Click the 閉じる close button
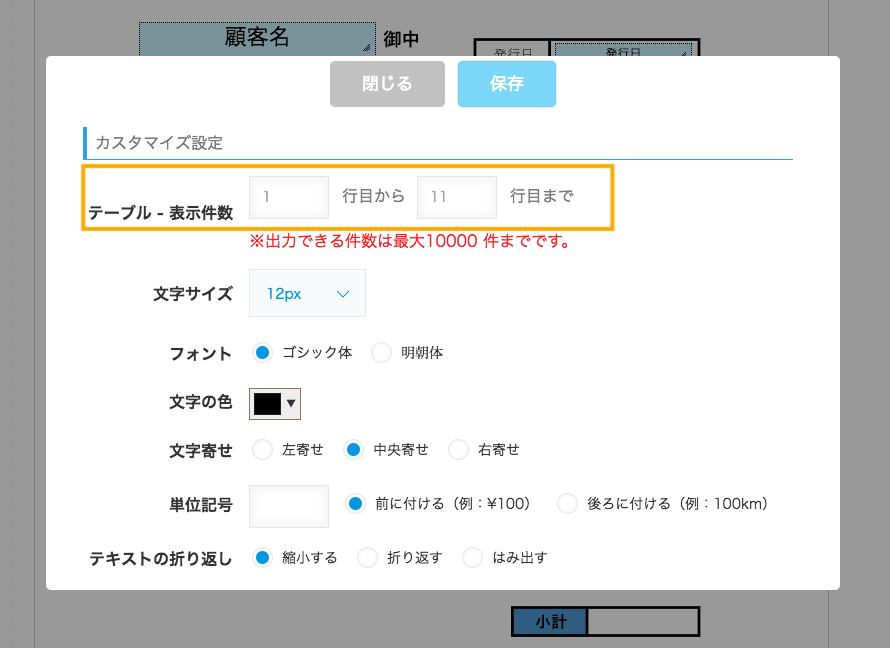This screenshot has width=890, height=648. pyautogui.click(x=387, y=84)
